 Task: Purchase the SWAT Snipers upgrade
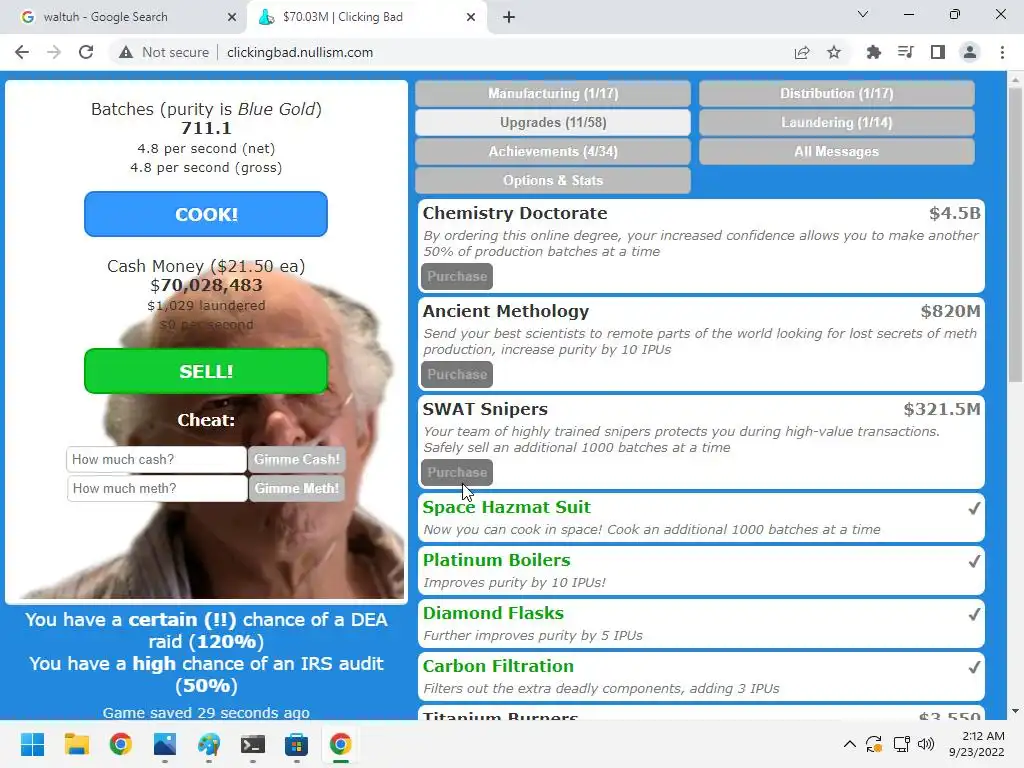[x=456, y=472]
